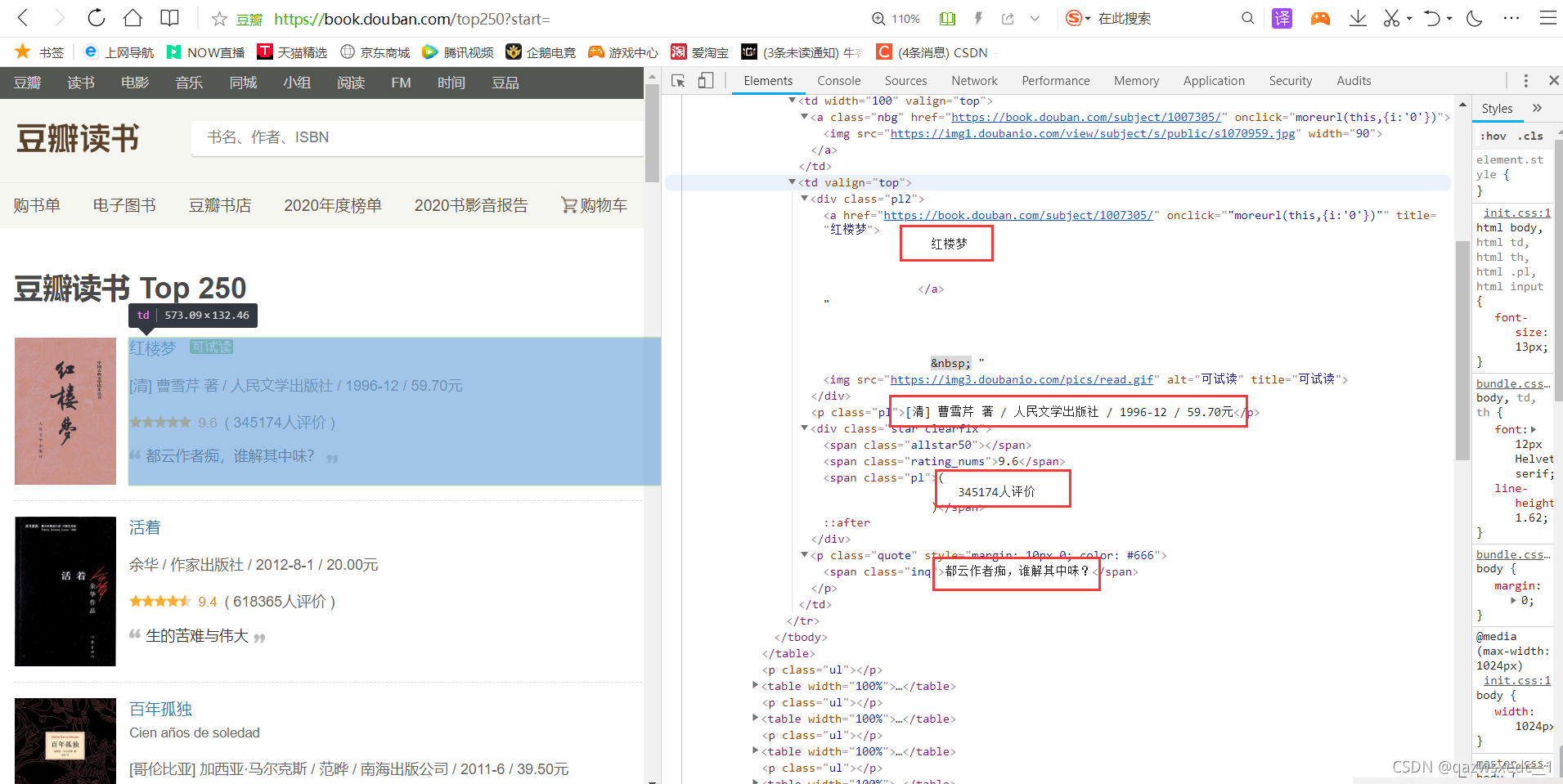The width and height of the screenshot is (1563, 784).
Task: Open the 百年孤独 book title link
Action: pyautogui.click(x=160, y=709)
